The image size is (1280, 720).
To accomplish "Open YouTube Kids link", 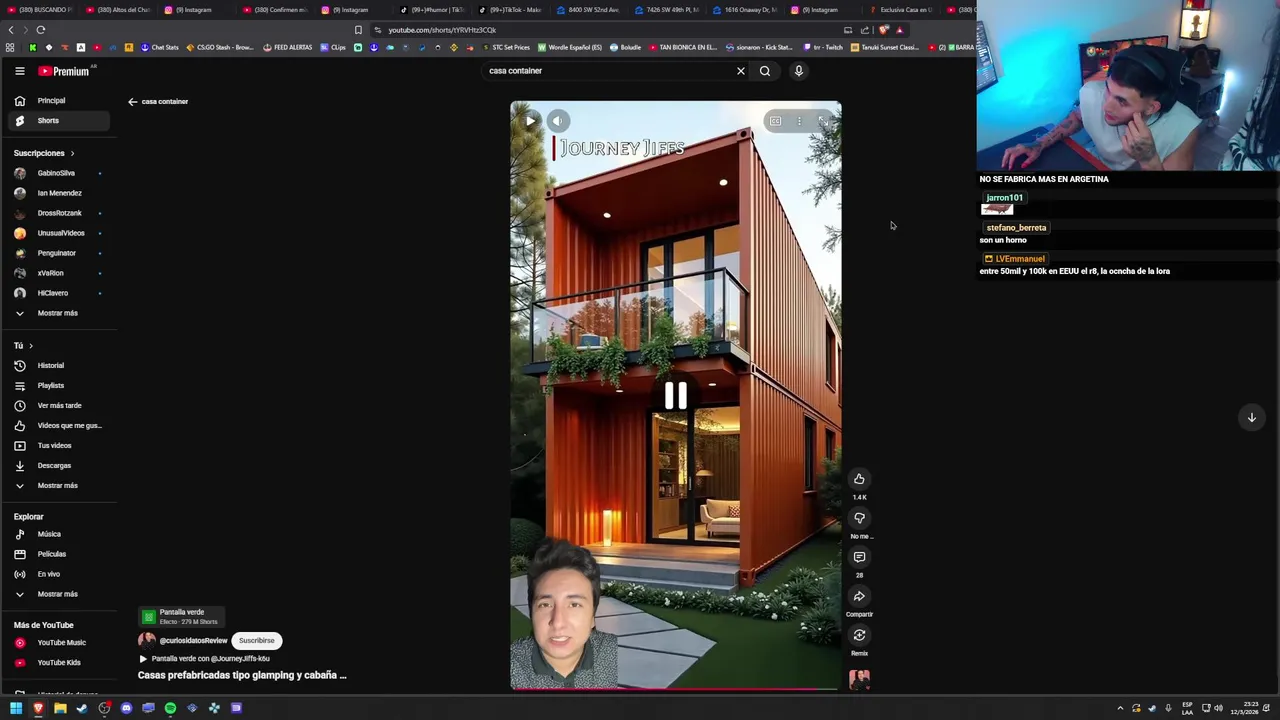I will coord(58,663).
